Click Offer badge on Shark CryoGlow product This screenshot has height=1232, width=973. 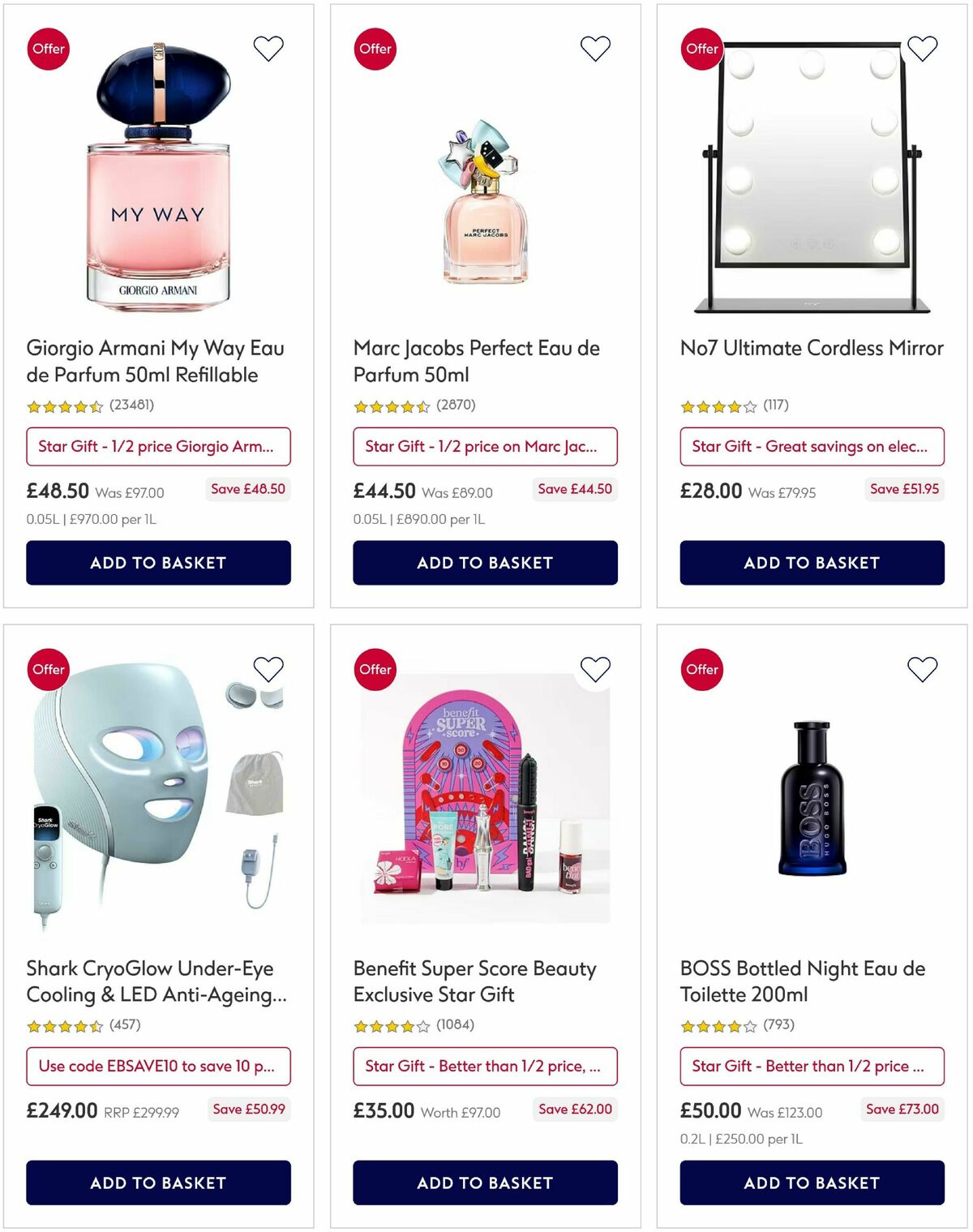[x=48, y=669]
